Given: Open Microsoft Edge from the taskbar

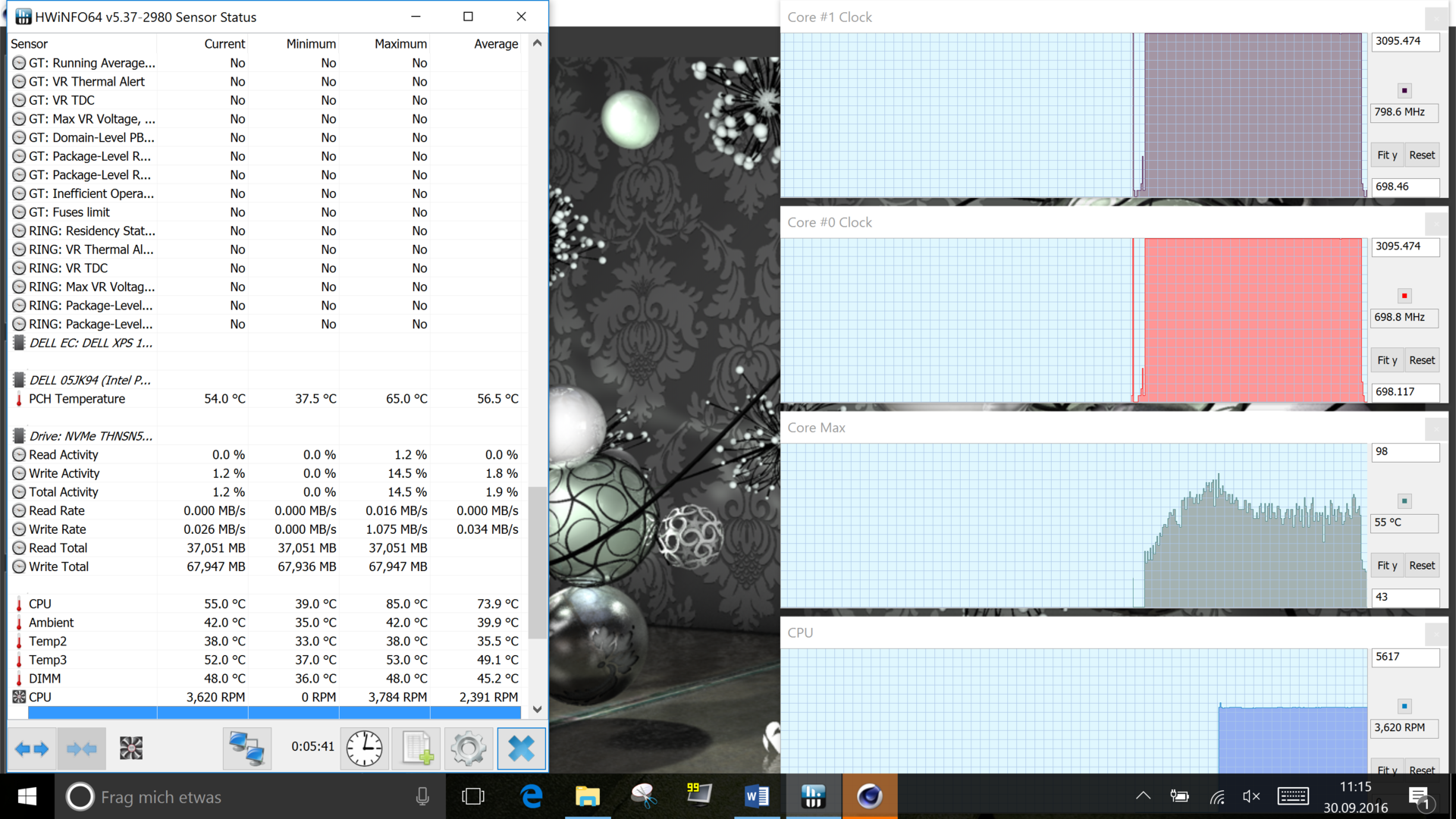Looking at the screenshot, I should [532, 796].
